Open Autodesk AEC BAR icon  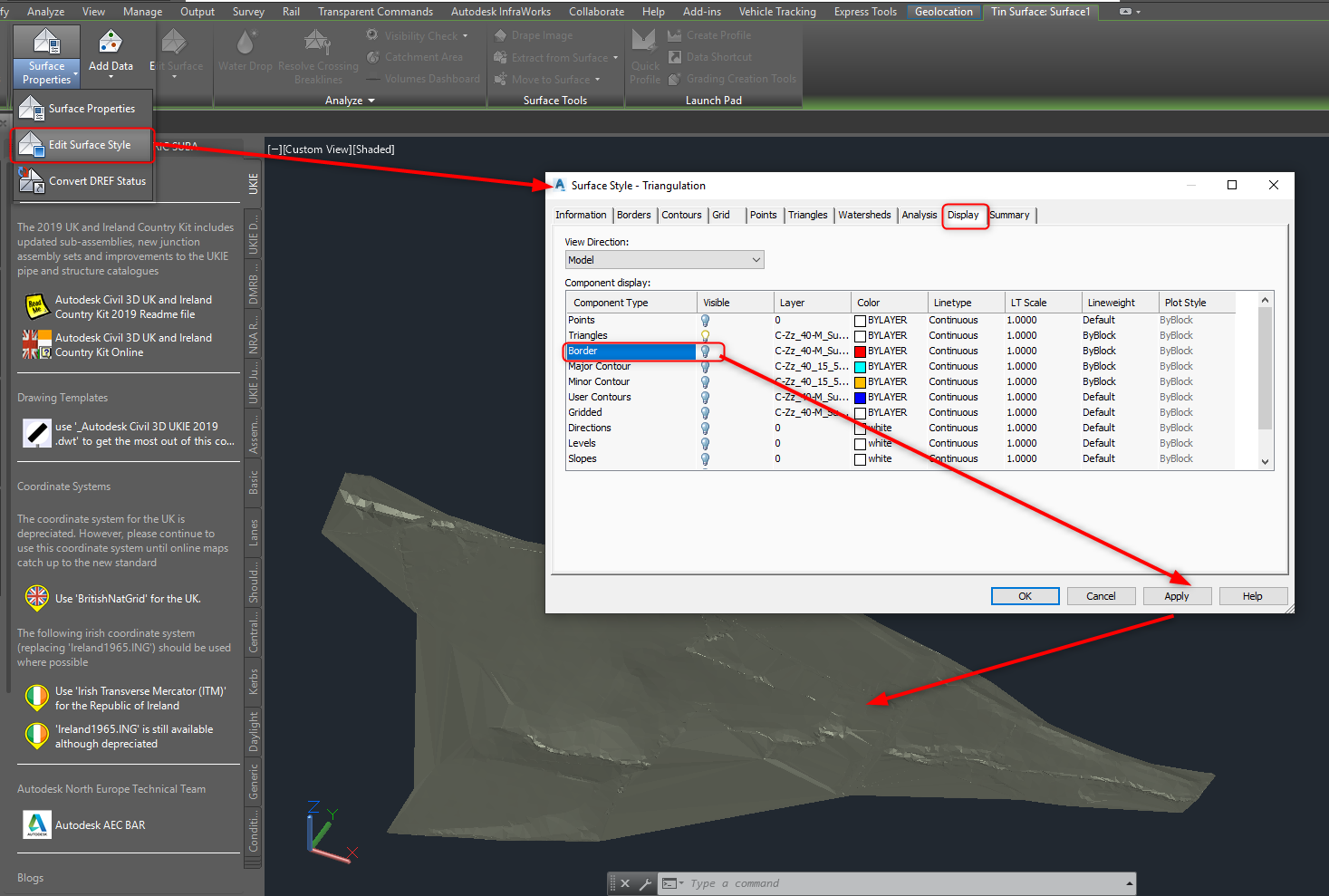pos(36,824)
